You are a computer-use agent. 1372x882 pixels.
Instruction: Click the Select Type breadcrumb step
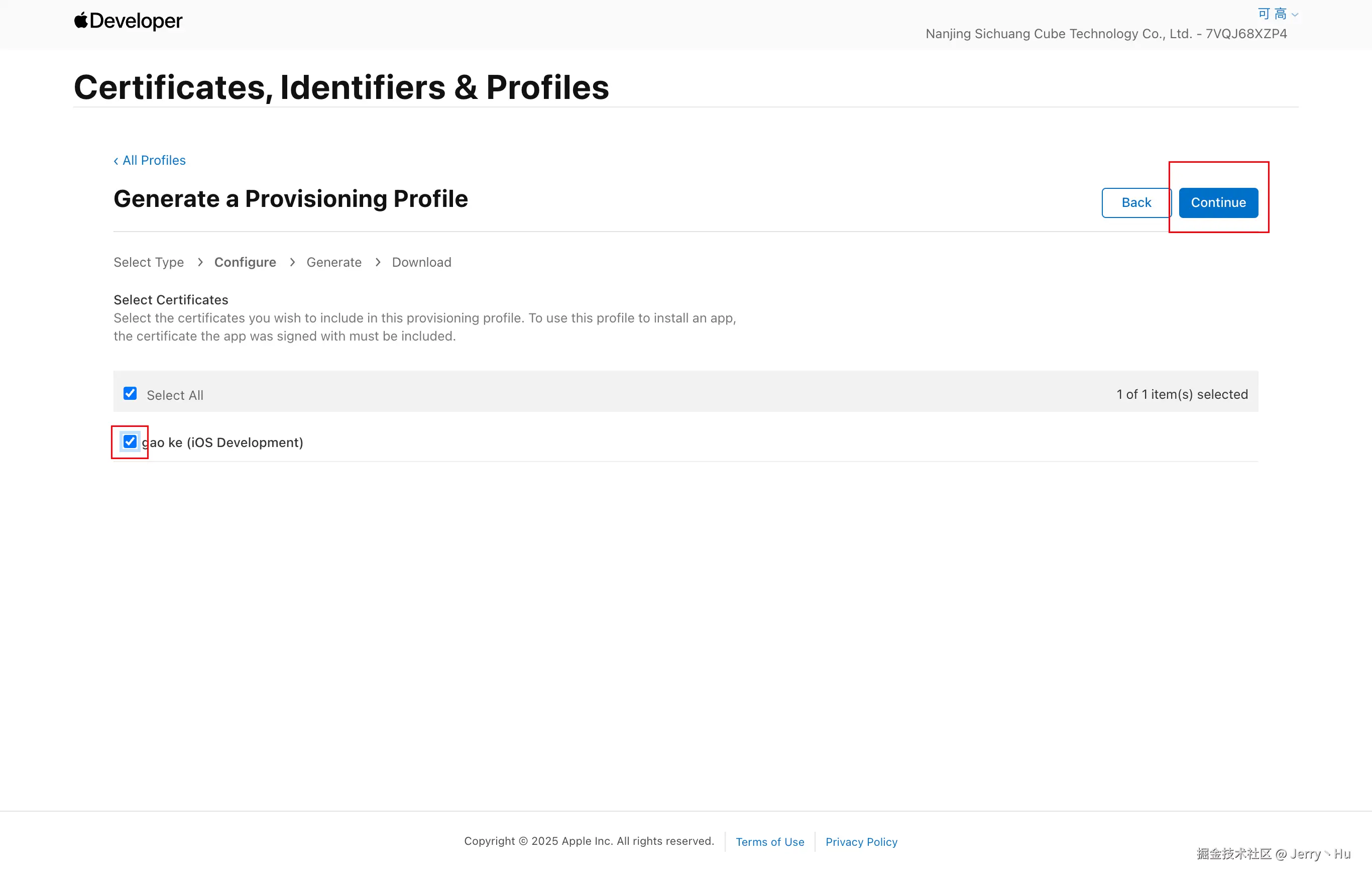point(149,262)
